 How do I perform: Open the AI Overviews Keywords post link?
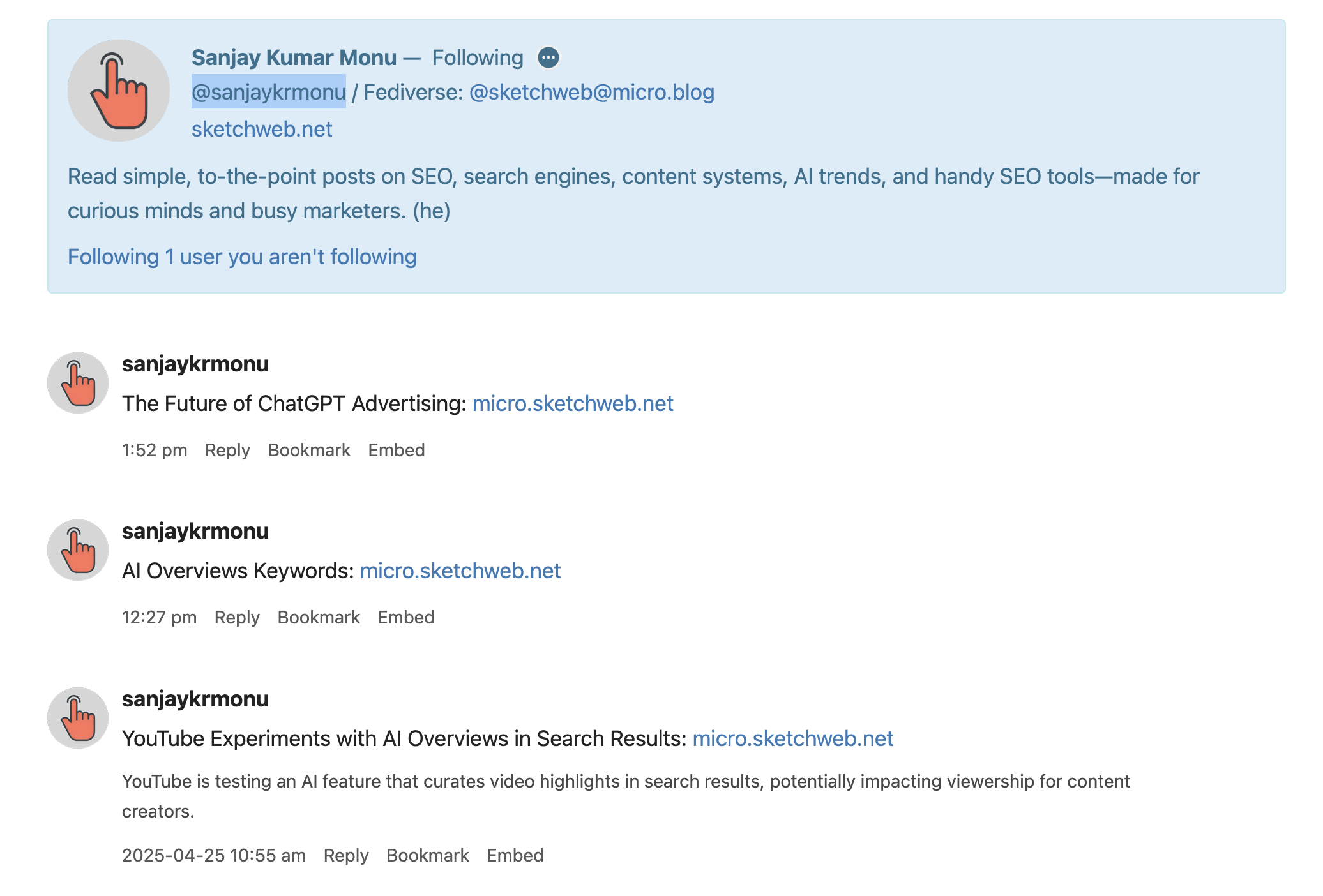tap(460, 571)
